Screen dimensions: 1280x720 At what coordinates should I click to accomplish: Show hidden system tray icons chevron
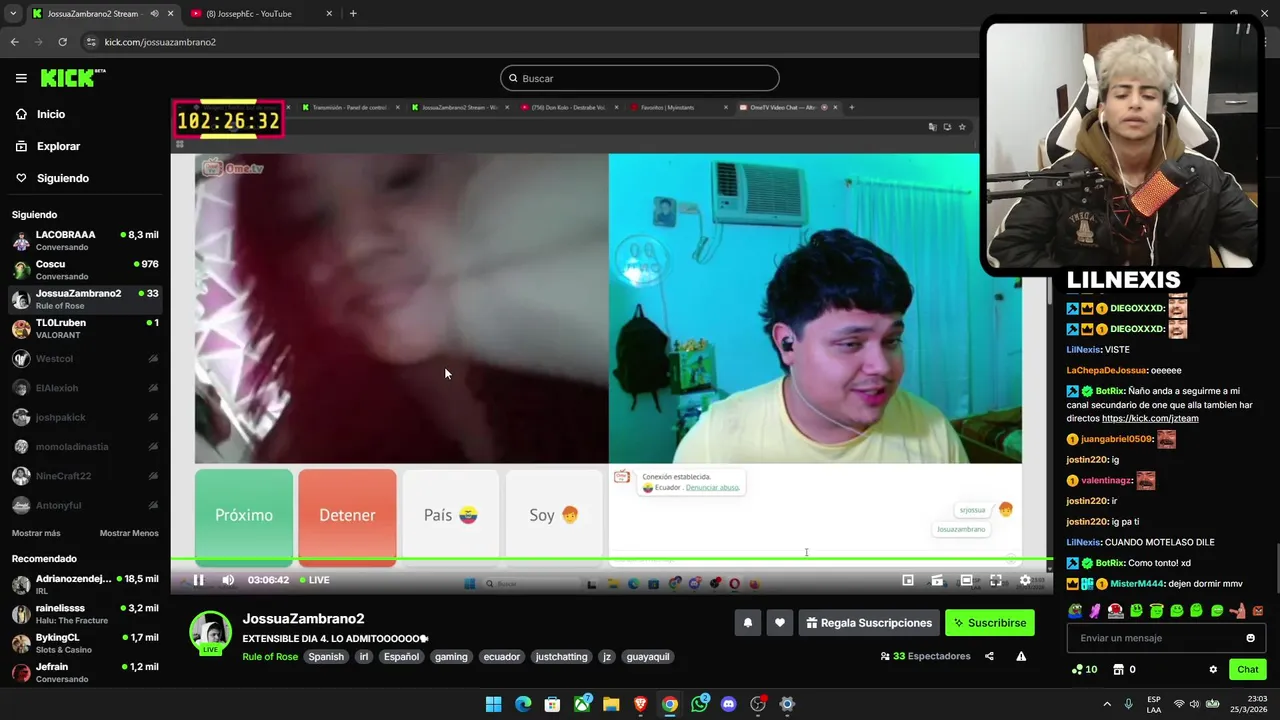1107,704
